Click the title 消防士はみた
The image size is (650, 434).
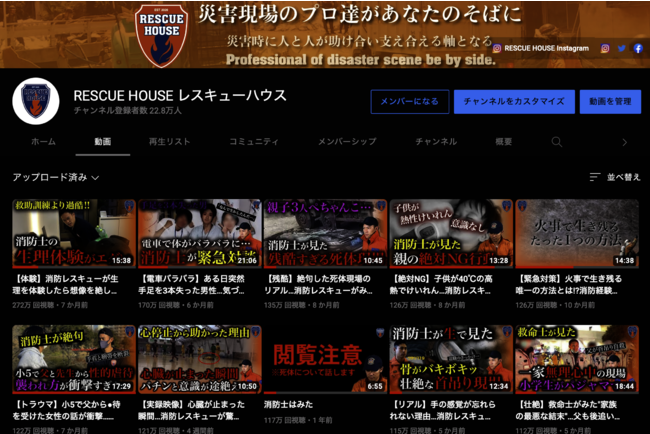click(x=289, y=404)
